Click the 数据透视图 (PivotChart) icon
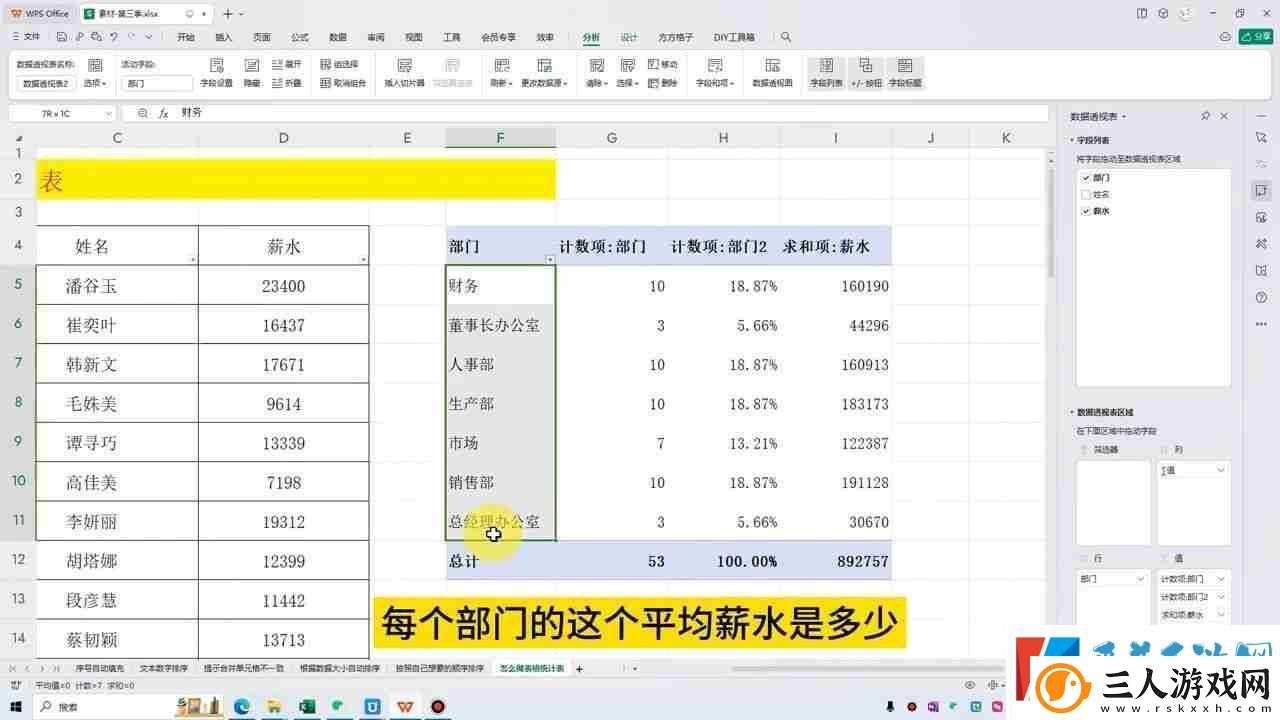1280x720 pixels. click(772, 66)
